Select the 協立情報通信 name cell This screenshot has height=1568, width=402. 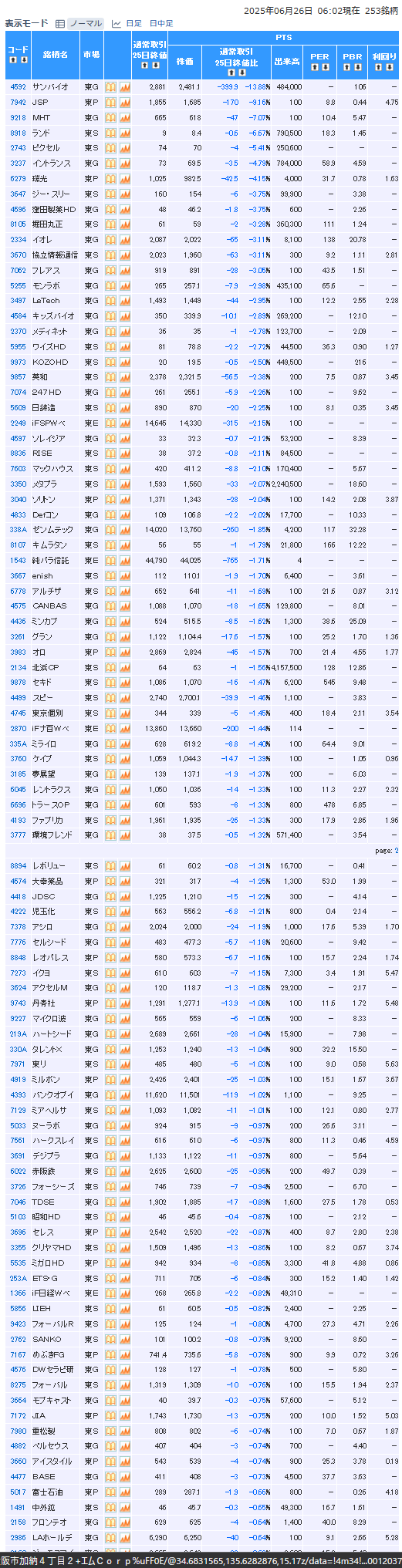coord(55,255)
